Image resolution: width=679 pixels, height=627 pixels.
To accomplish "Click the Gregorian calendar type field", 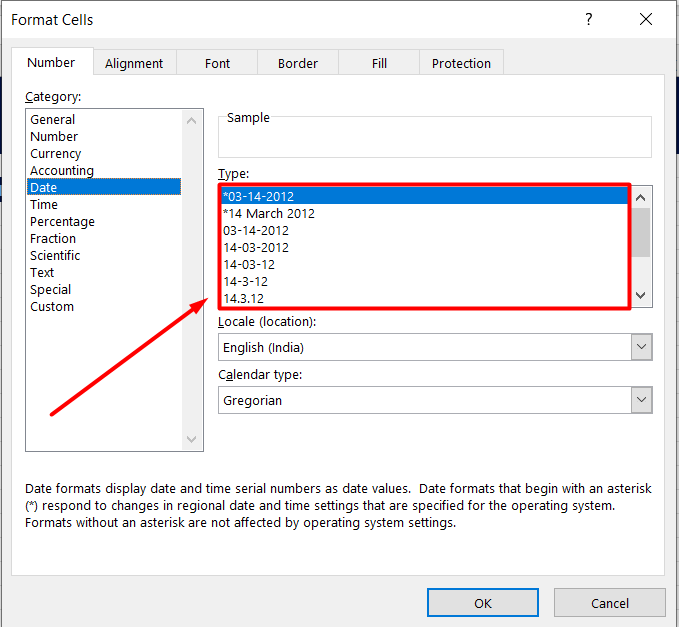I will click(424, 400).
